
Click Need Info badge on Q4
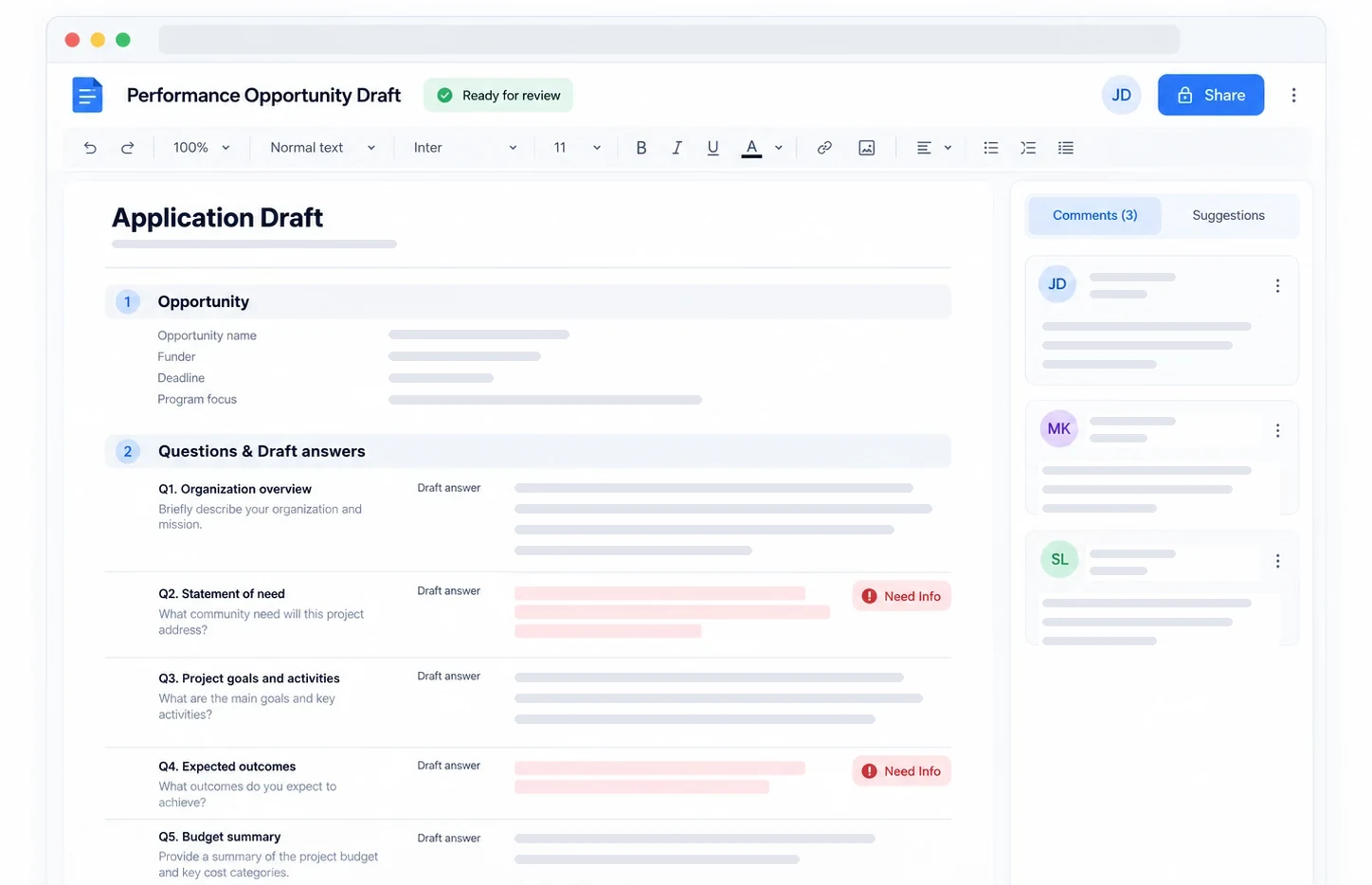point(901,771)
